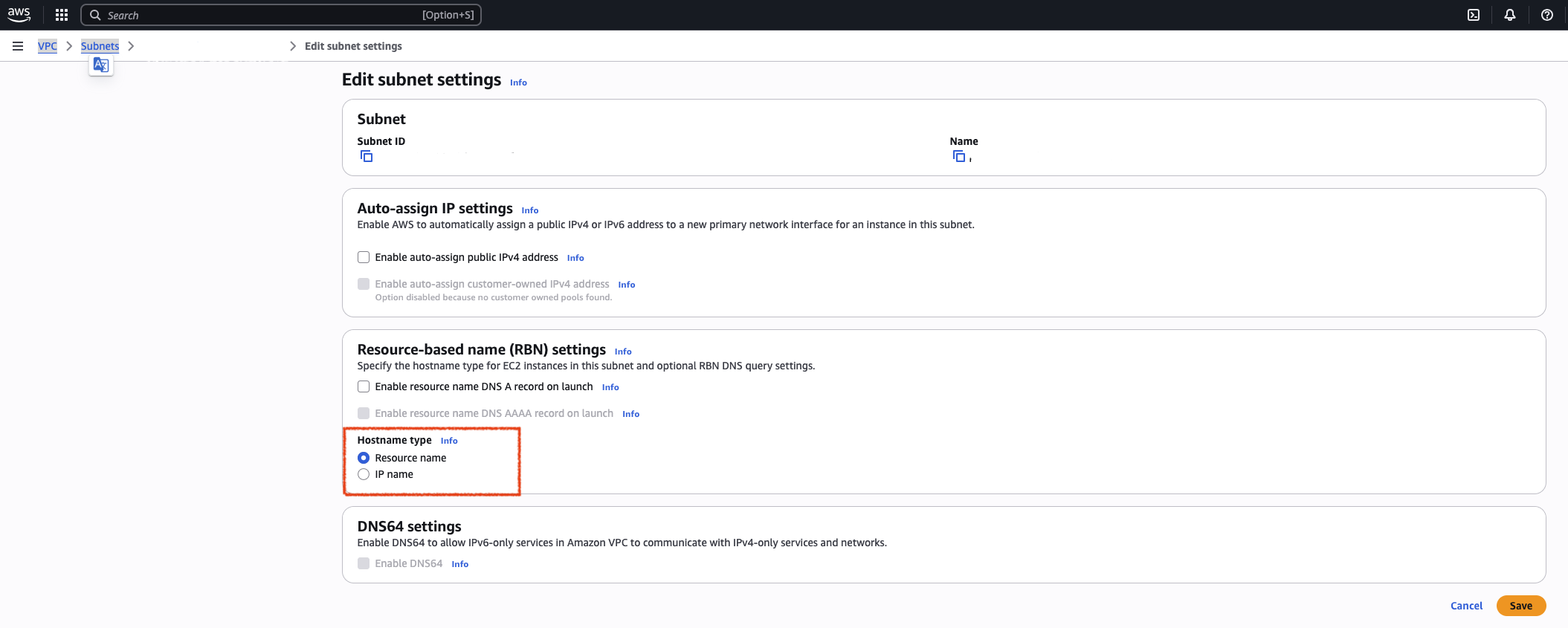Copy the Subnet ID with the copy icon
The height and width of the screenshot is (628, 1568).
coord(366,156)
